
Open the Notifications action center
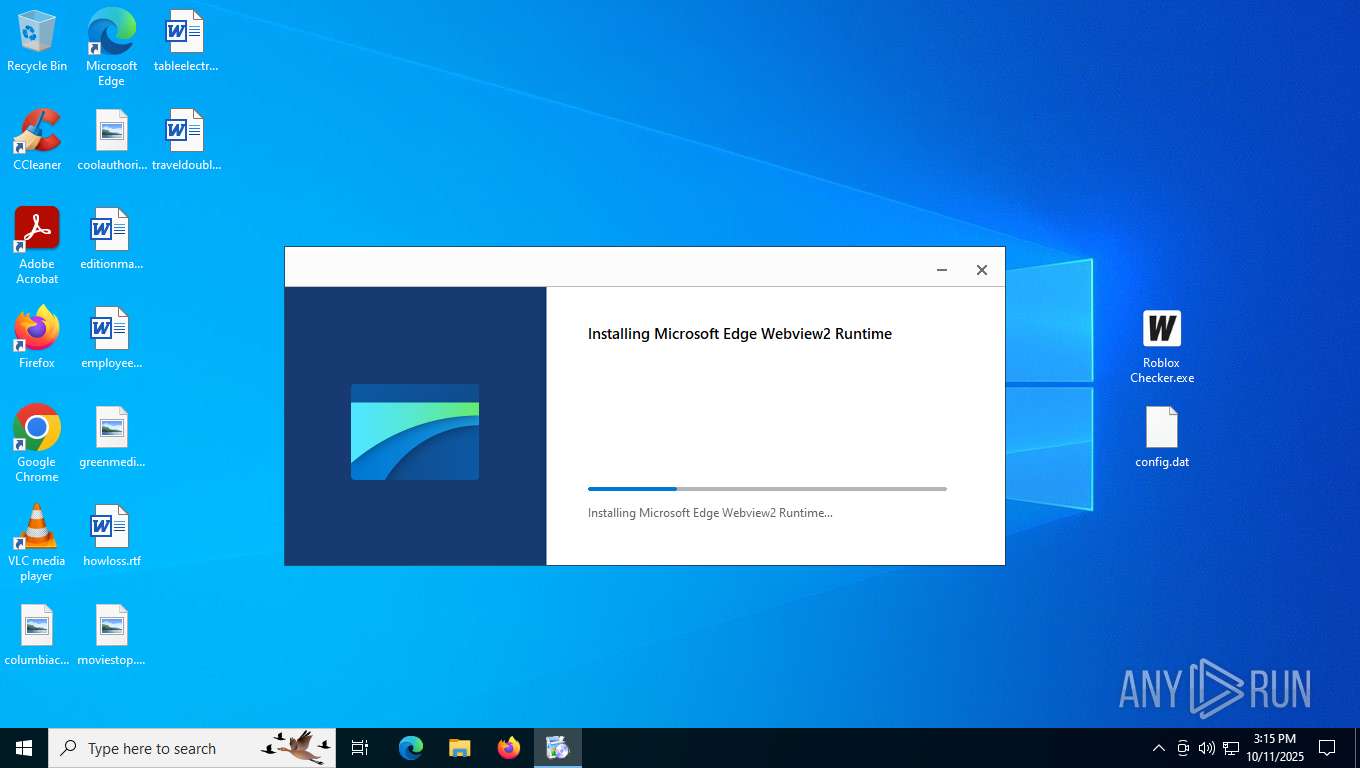pyautogui.click(x=1327, y=748)
